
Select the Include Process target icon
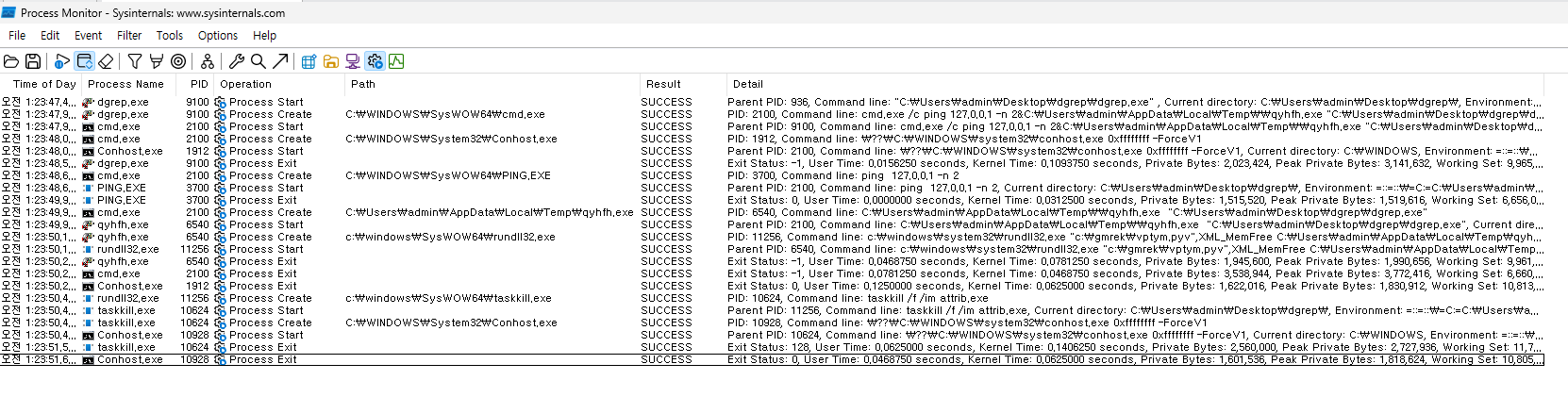178,61
